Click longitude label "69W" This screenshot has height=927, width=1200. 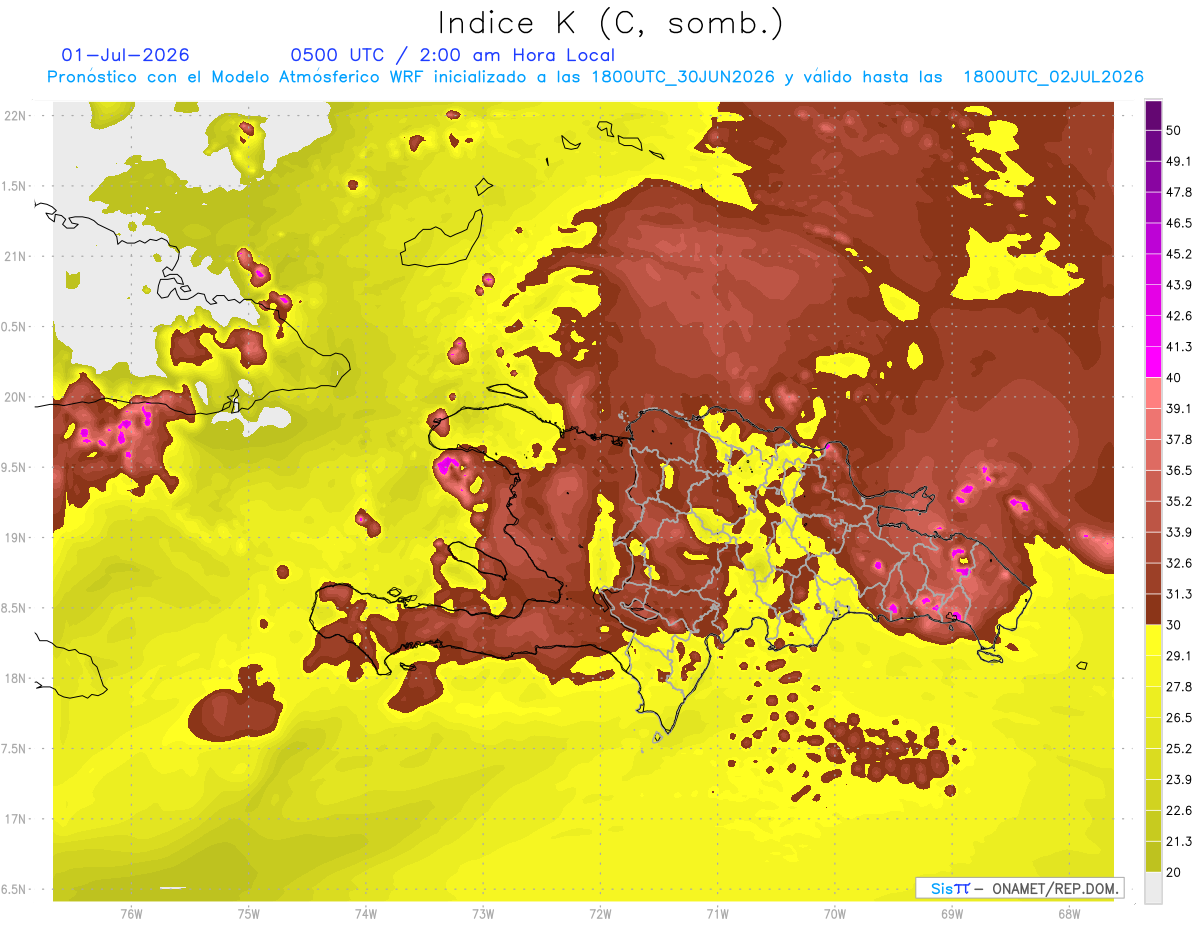[x=951, y=914]
